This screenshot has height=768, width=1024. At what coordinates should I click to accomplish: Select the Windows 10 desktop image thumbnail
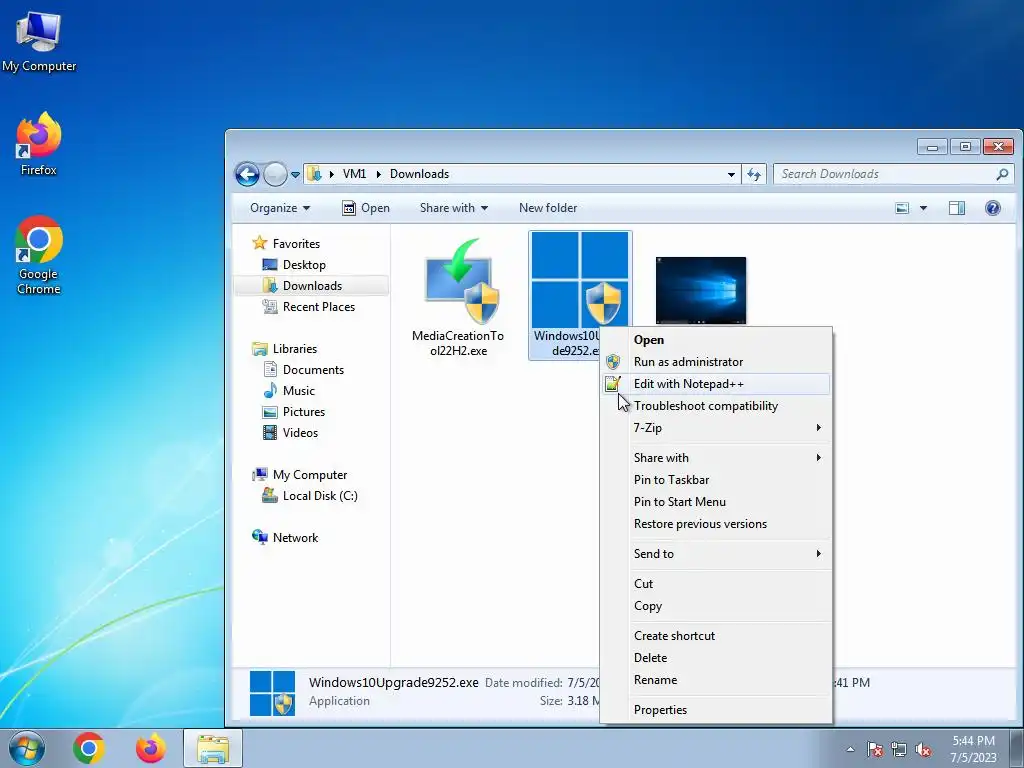[701, 290]
